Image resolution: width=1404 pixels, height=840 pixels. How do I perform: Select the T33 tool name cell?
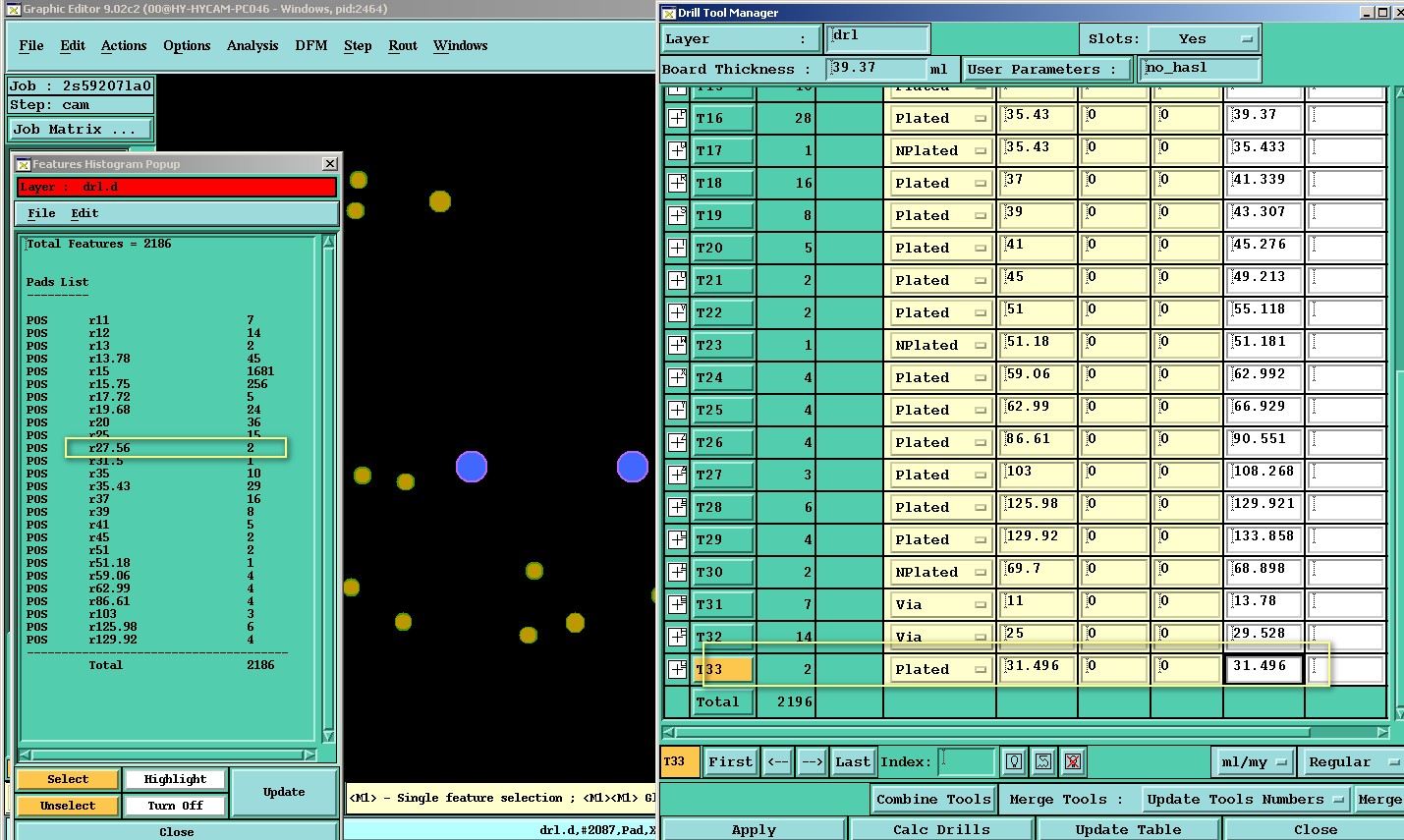pyautogui.click(x=724, y=669)
